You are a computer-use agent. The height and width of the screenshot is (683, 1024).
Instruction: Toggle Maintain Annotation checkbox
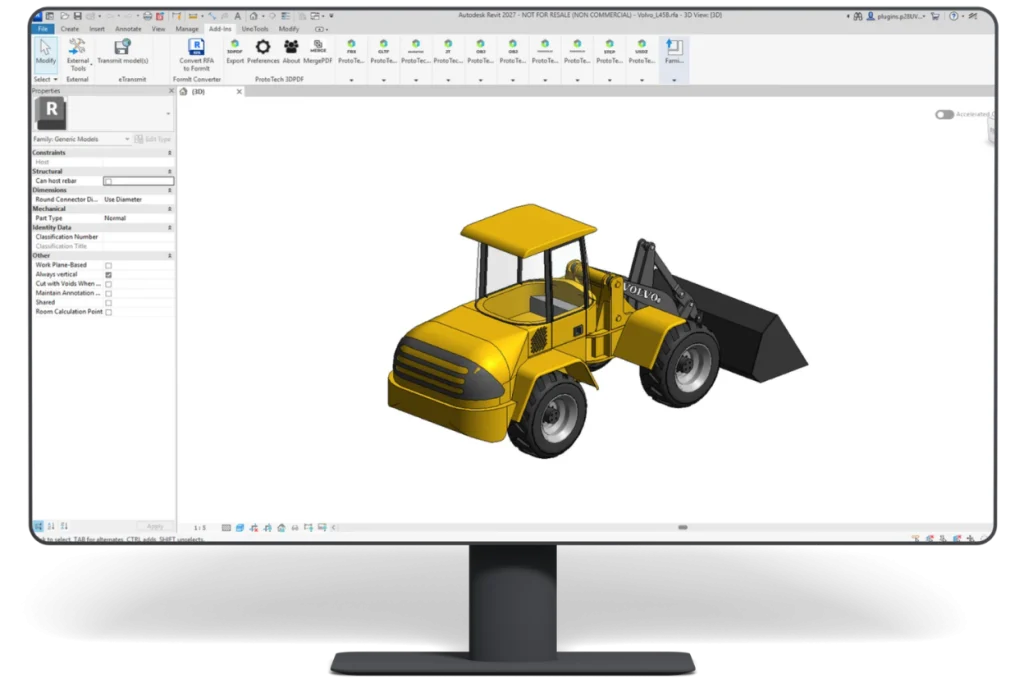[108, 293]
